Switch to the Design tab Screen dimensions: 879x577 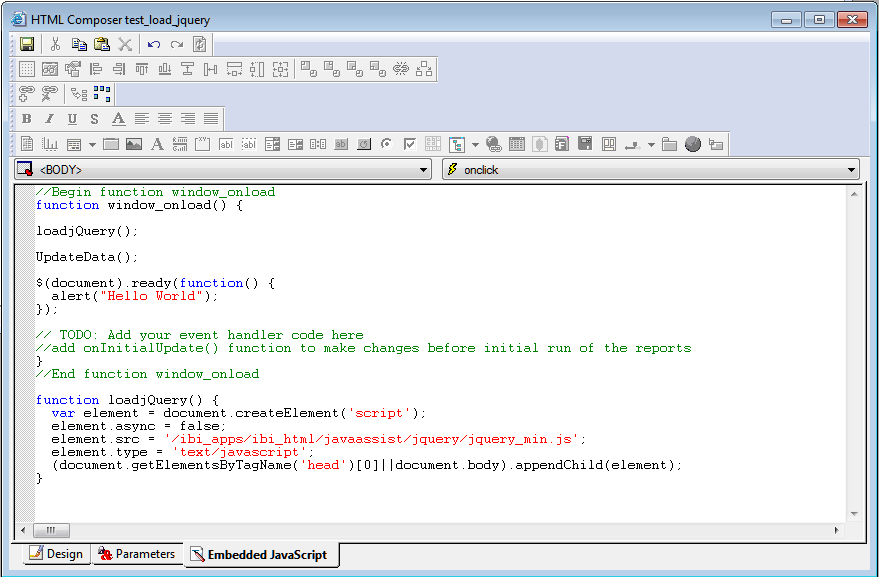[57, 554]
